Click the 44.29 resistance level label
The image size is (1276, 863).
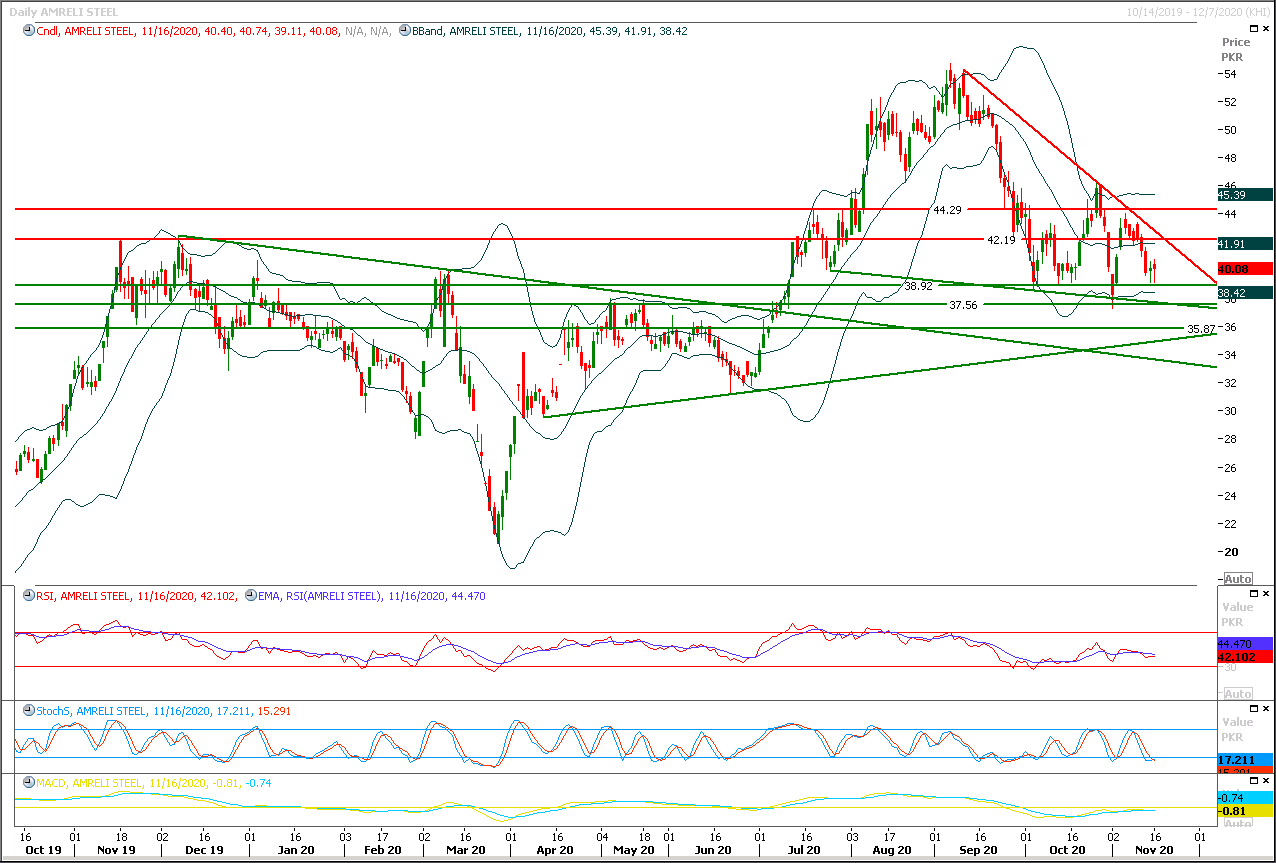947,210
